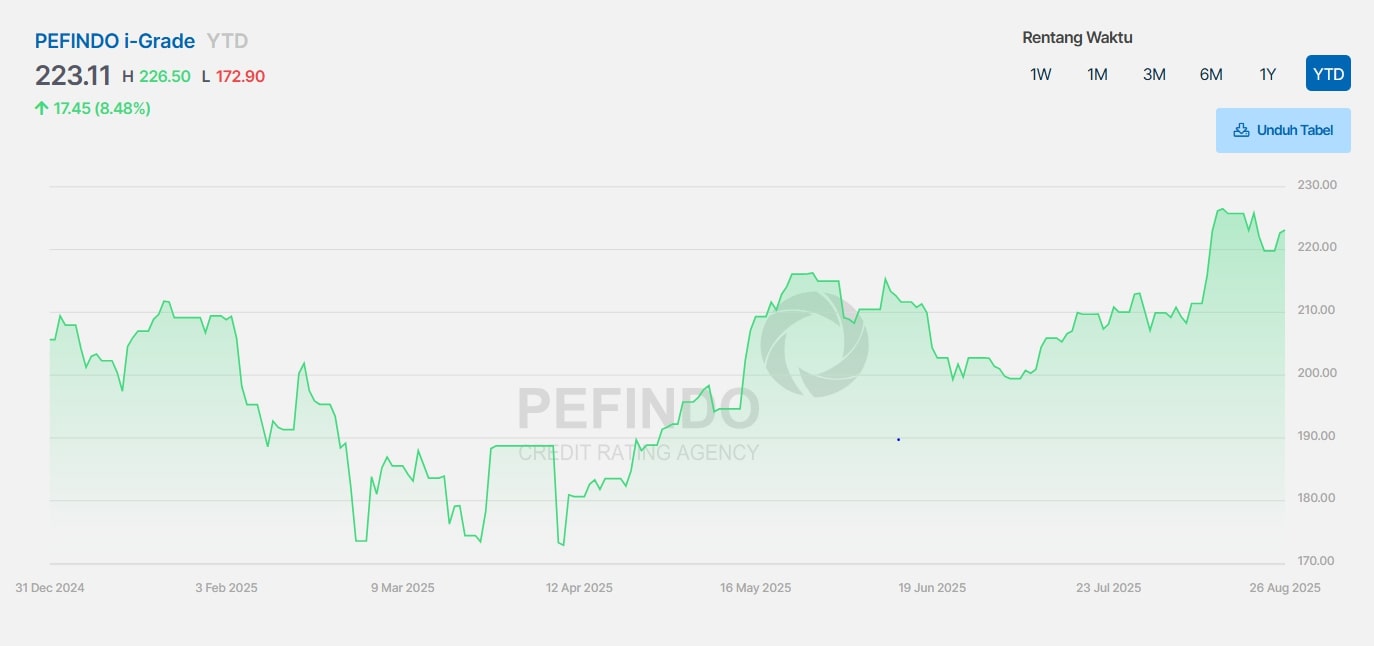Click the 16 May 2025 date label
1374x646 pixels.
click(755, 588)
